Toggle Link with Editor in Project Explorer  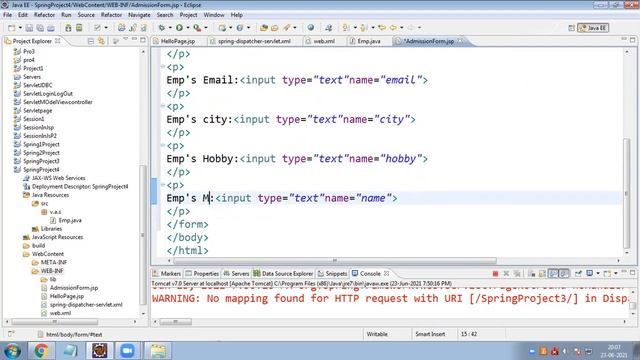coord(101,41)
